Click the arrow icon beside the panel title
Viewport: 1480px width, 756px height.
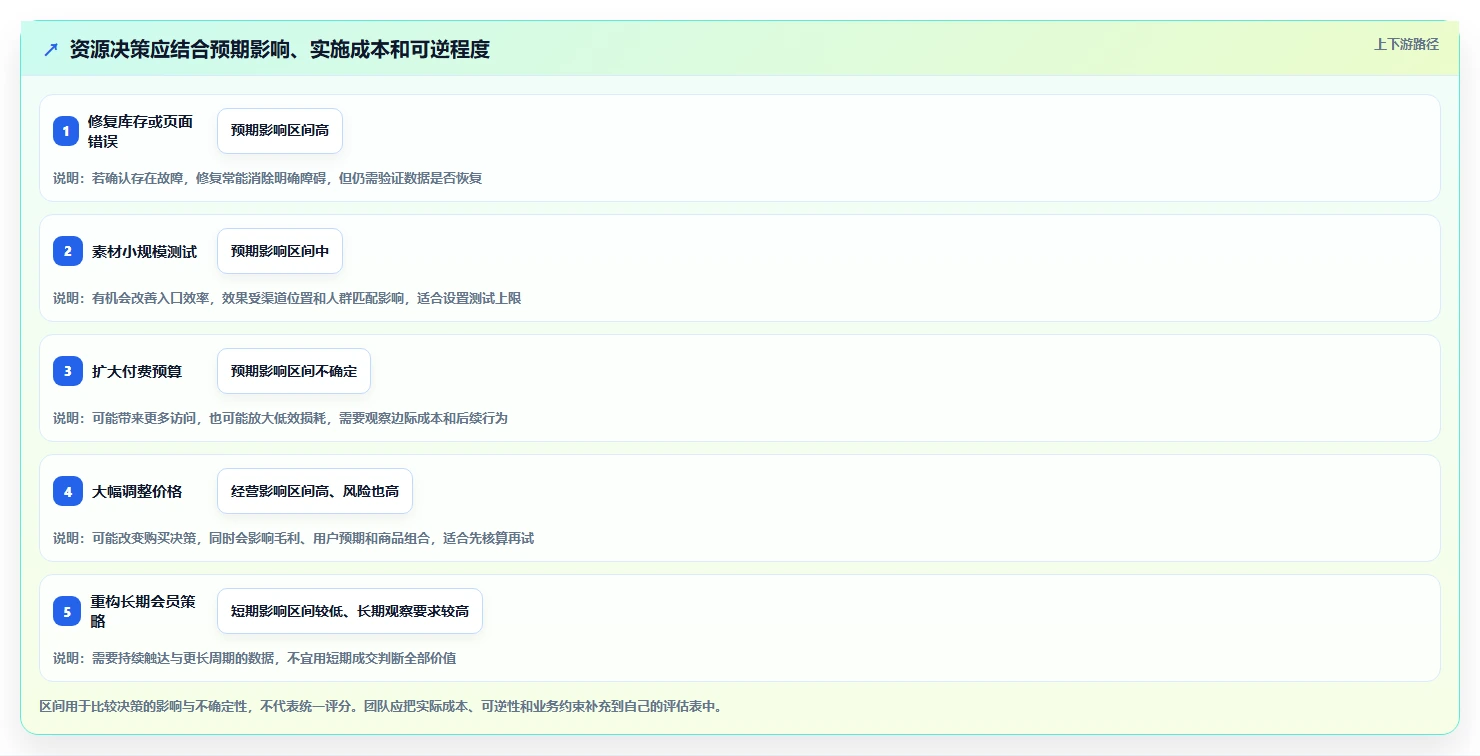[51, 50]
